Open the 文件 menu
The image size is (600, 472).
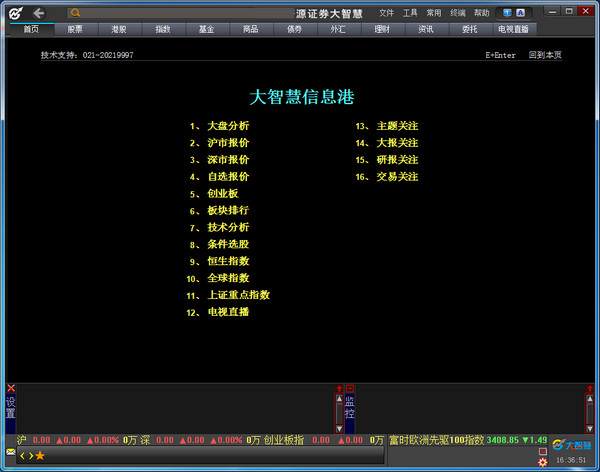tap(386, 13)
